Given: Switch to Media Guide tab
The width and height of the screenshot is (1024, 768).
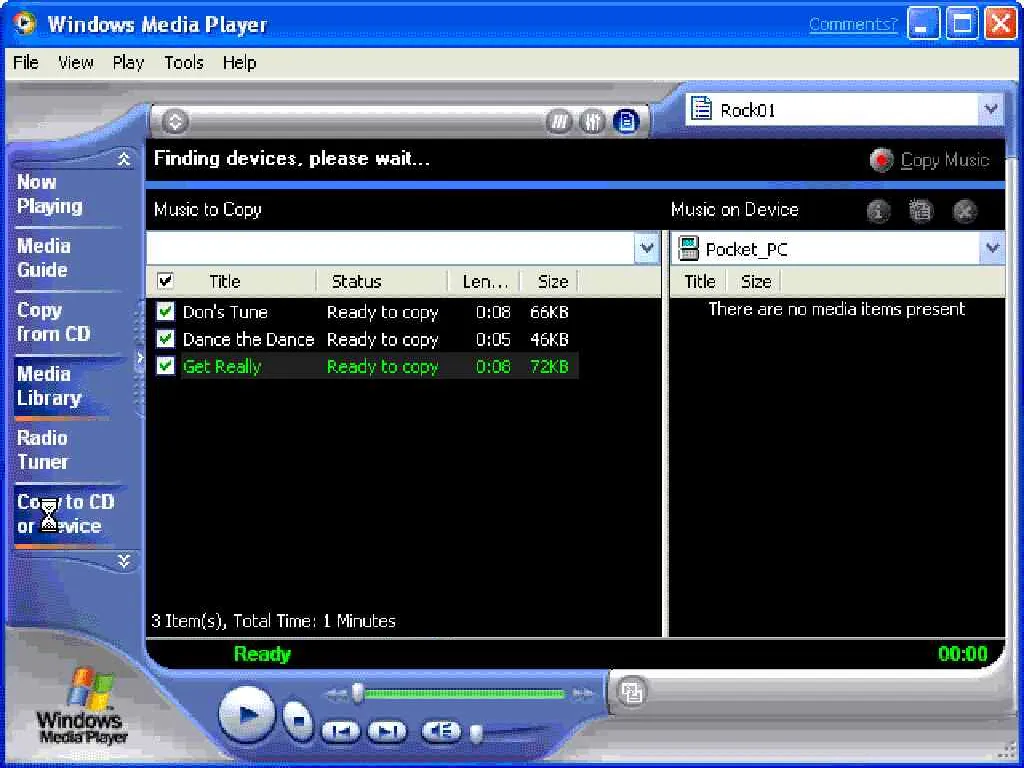Looking at the screenshot, I should click(69, 258).
